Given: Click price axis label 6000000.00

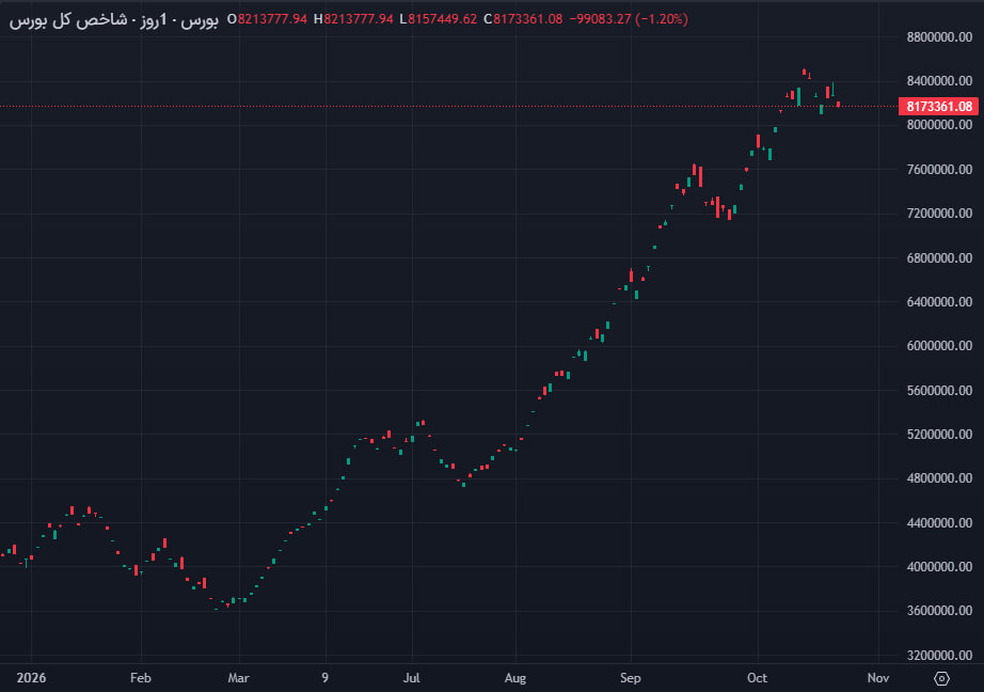Looking at the screenshot, I should coord(939,346).
